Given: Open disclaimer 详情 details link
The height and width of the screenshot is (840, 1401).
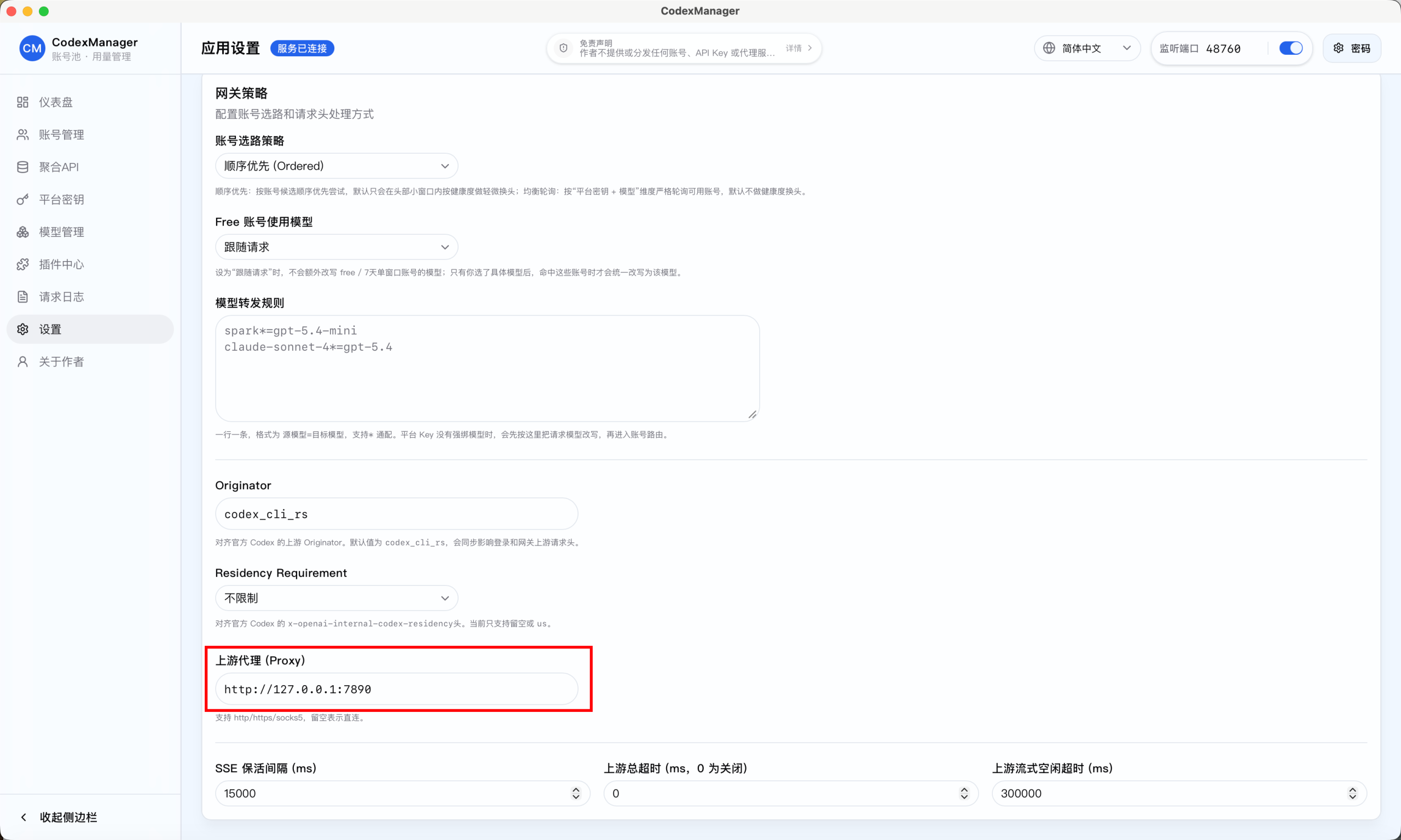Looking at the screenshot, I should (x=798, y=48).
